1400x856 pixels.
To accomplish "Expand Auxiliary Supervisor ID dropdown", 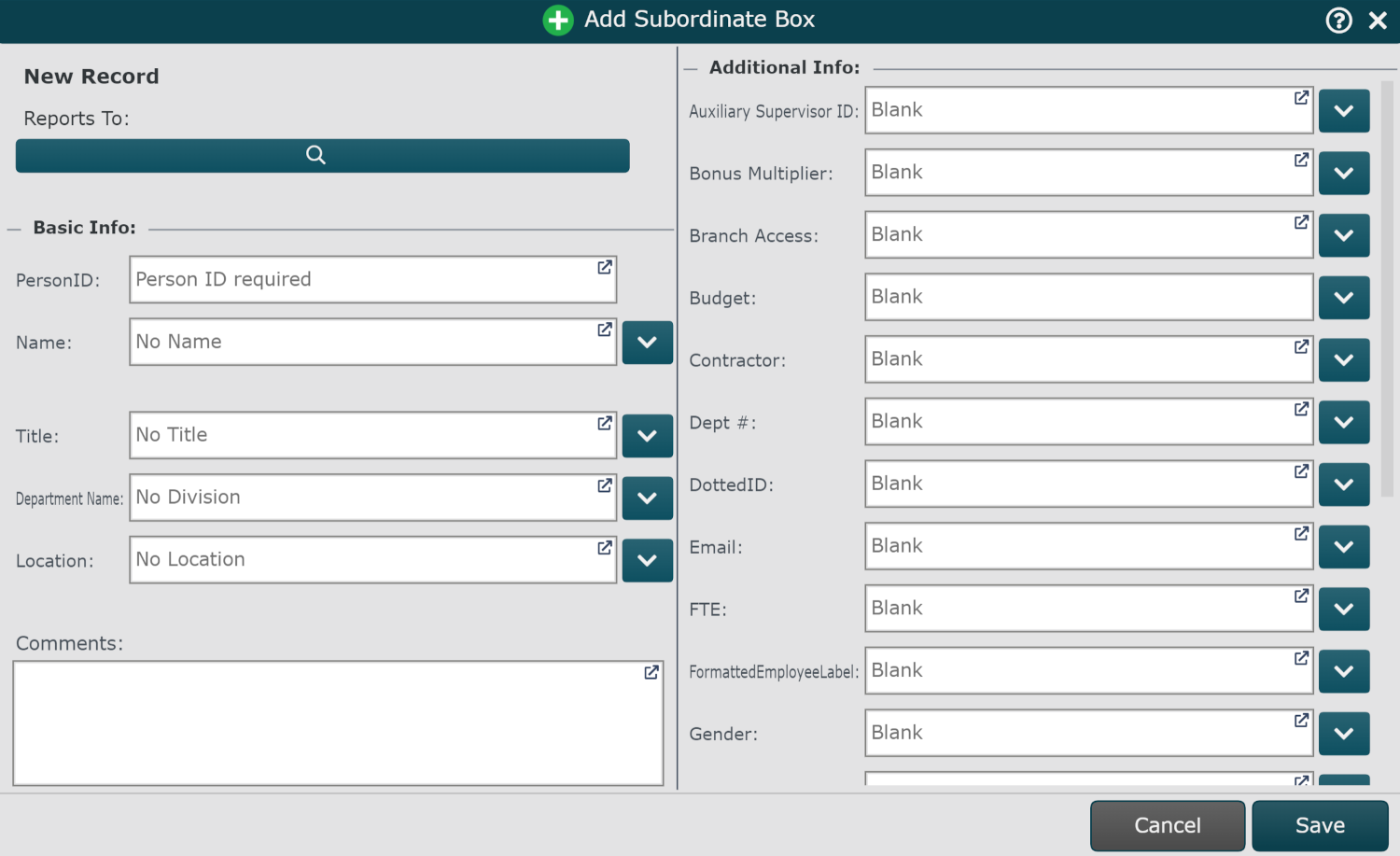I will pyautogui.click(x=1344, y=111).
